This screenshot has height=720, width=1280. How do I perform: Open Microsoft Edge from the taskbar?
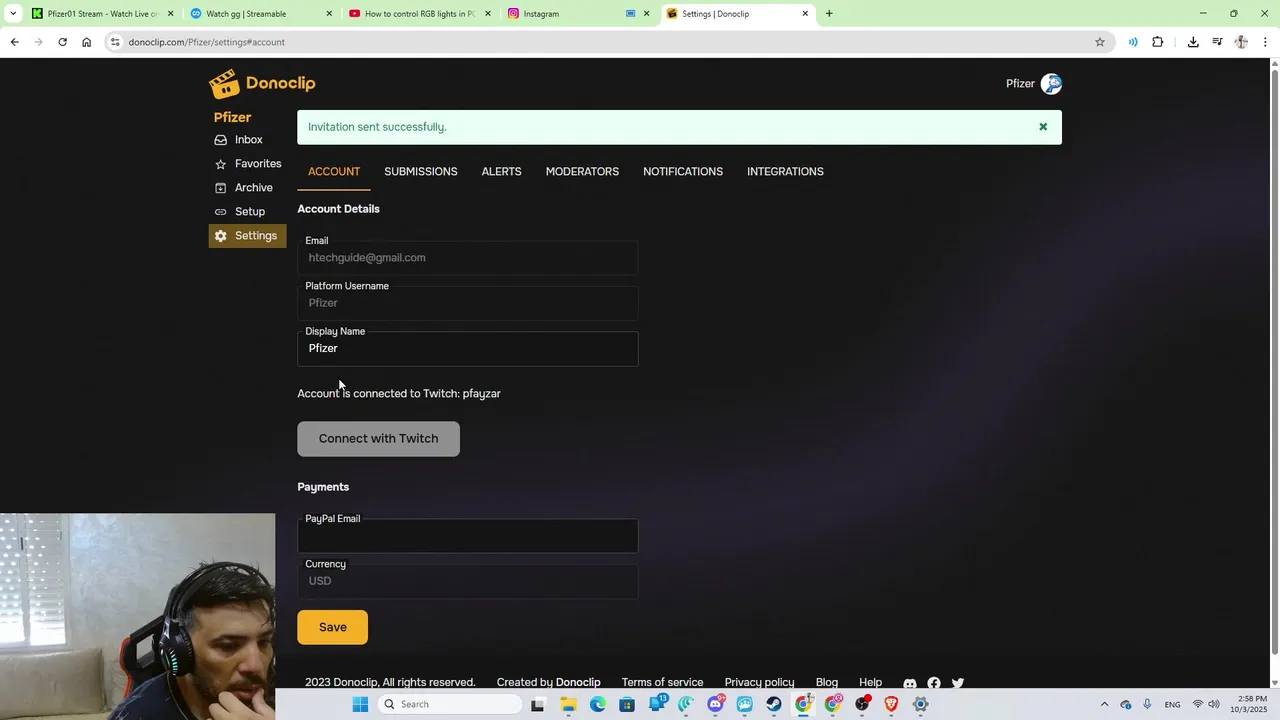597,704
